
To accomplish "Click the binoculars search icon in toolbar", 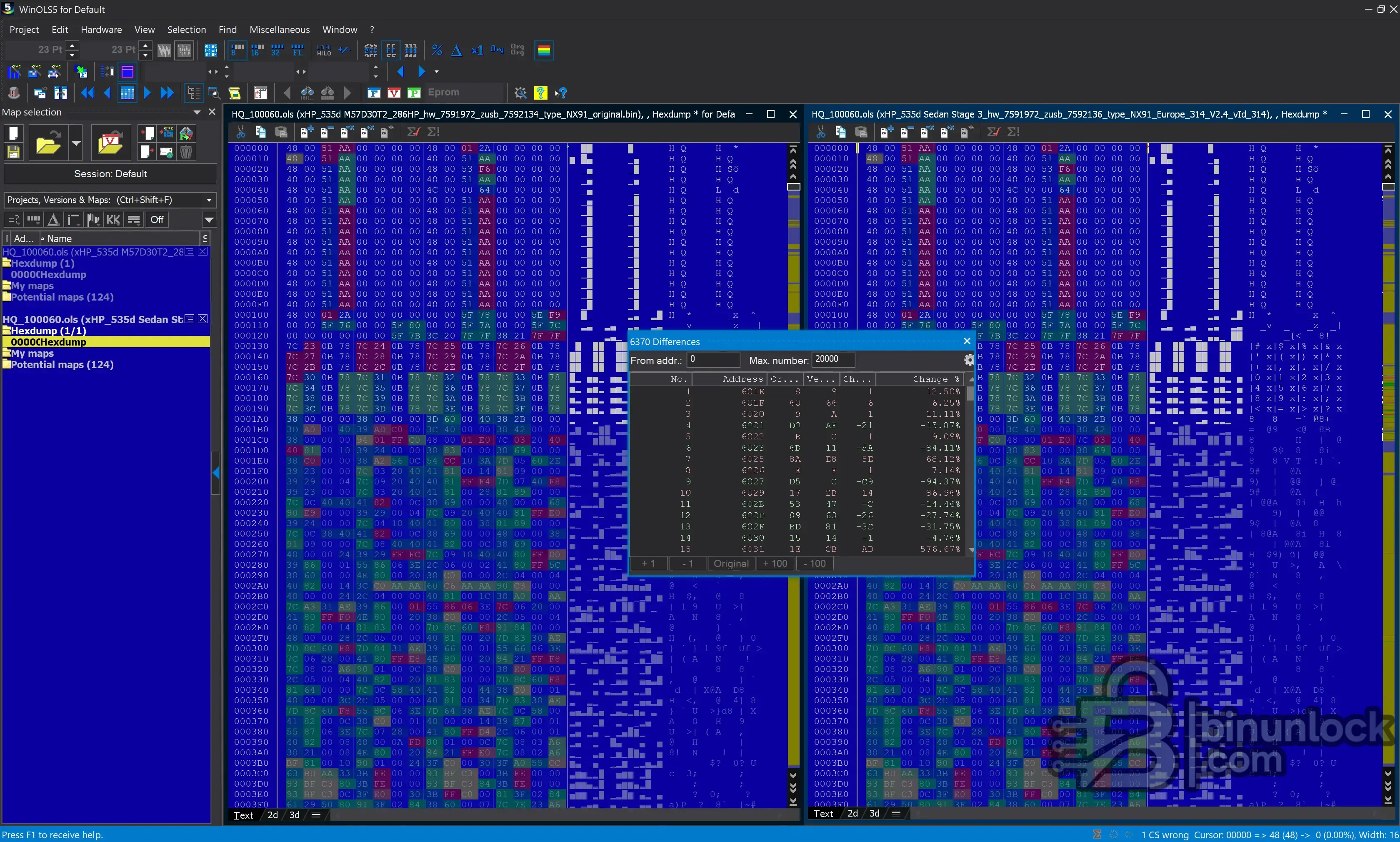I will coord(307,93).
